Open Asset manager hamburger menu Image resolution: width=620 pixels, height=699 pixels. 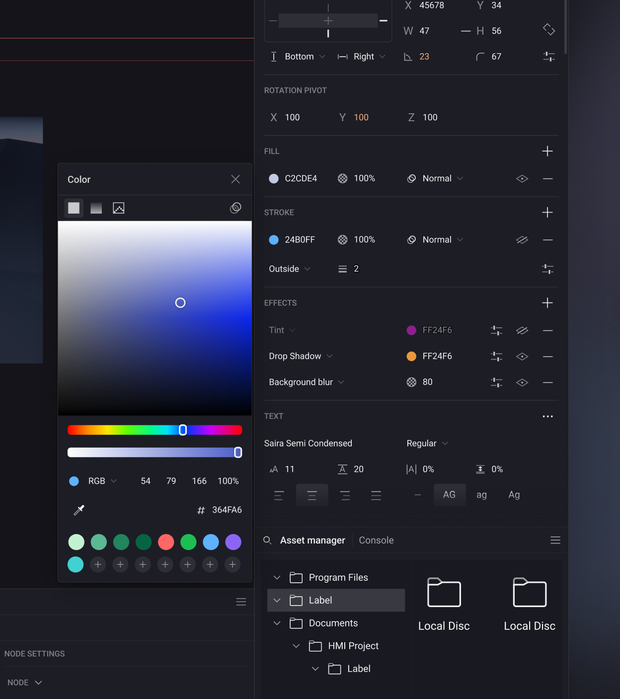point(555,540)
